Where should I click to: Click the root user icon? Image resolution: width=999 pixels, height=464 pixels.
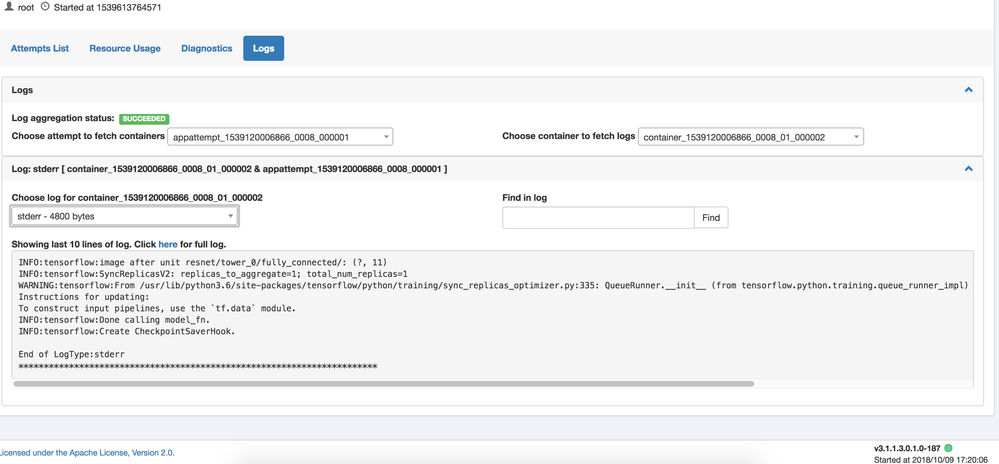click(x=10, y=7)
